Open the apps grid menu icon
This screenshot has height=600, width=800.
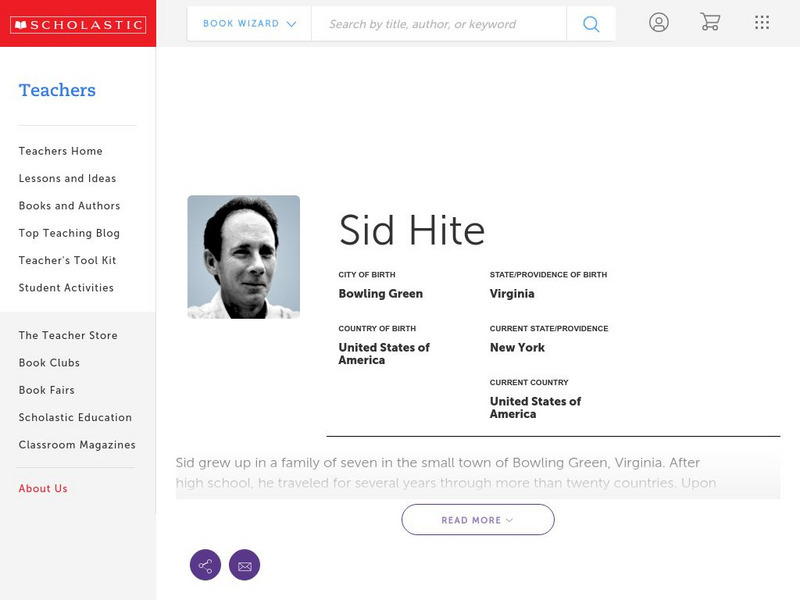click(762, 23)
